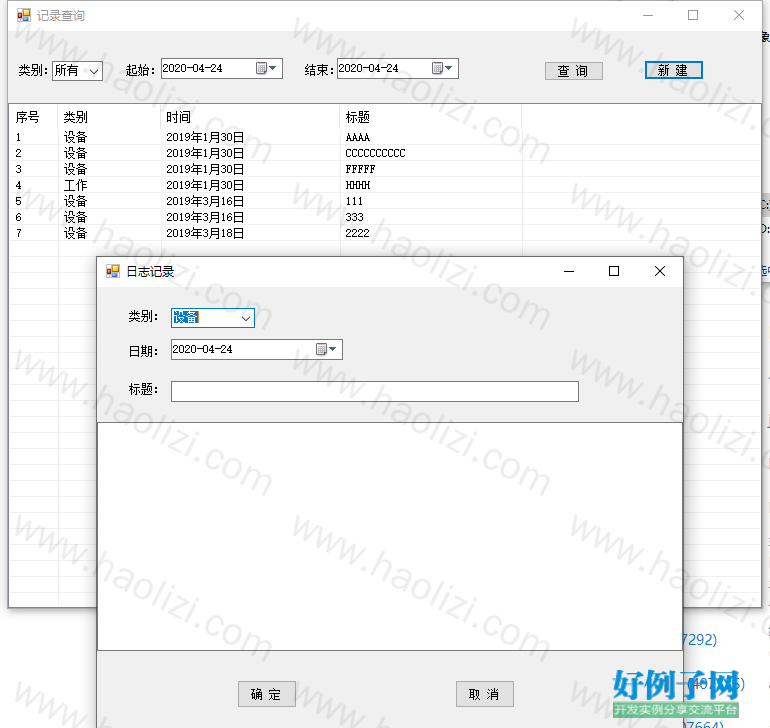770x728 pixels.
Task: Click the 2019年3月18日 date cell
Action: tap(205, 233)
